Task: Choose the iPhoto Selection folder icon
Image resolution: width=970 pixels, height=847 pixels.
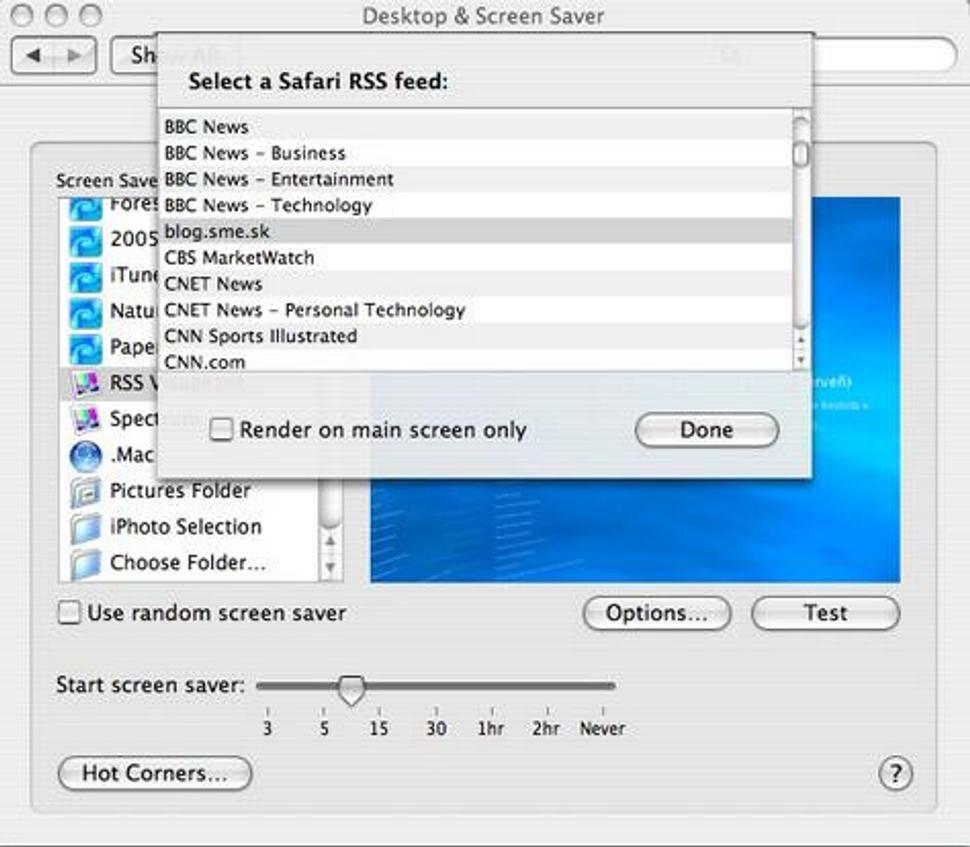Action: coord(85,528)
